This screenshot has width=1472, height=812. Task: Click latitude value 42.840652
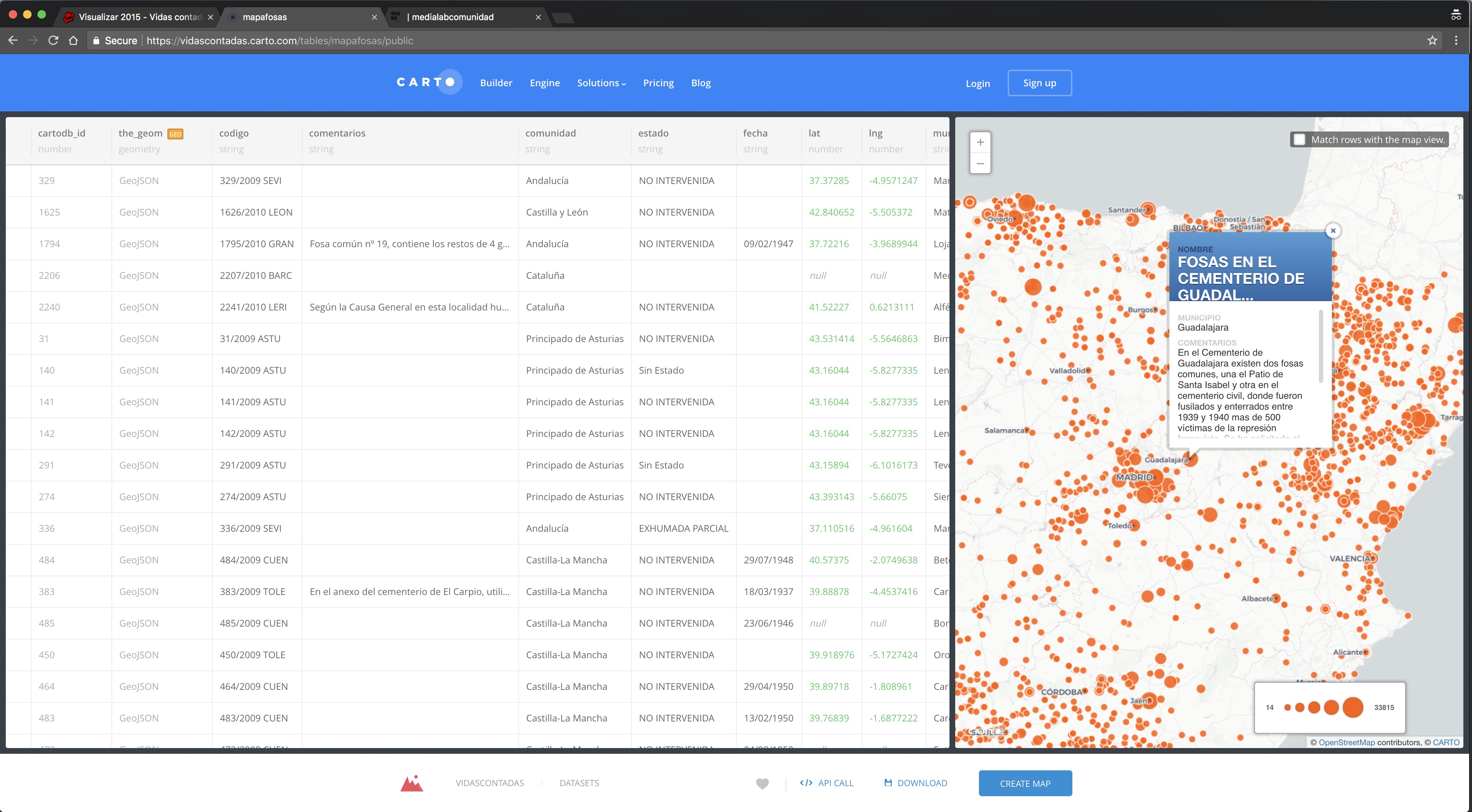pos(832,212)
